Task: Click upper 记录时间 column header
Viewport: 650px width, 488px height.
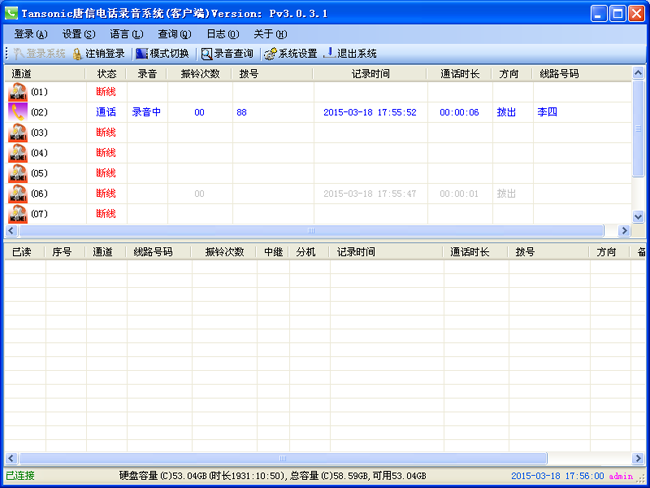Action: tap(370, 74)
